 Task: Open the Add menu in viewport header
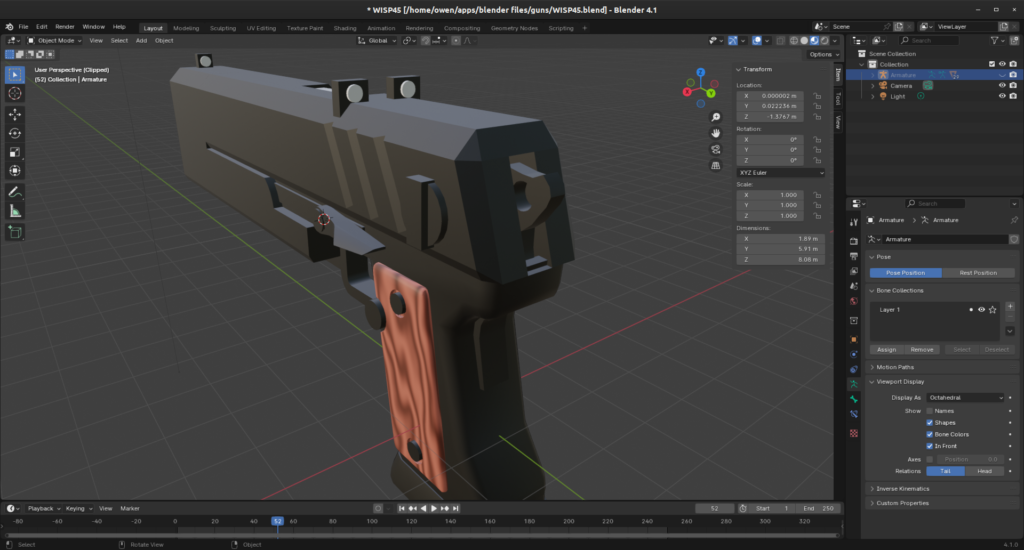[x=141, y=40]
